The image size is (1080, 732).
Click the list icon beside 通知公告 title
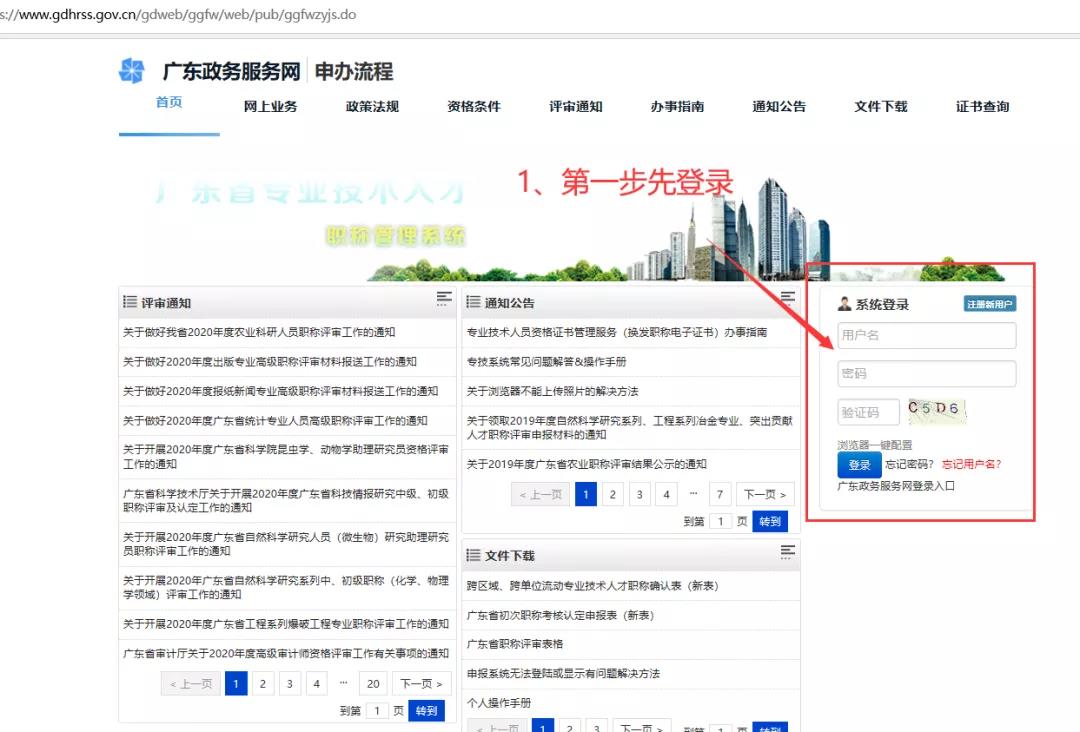tap(474, 302)
